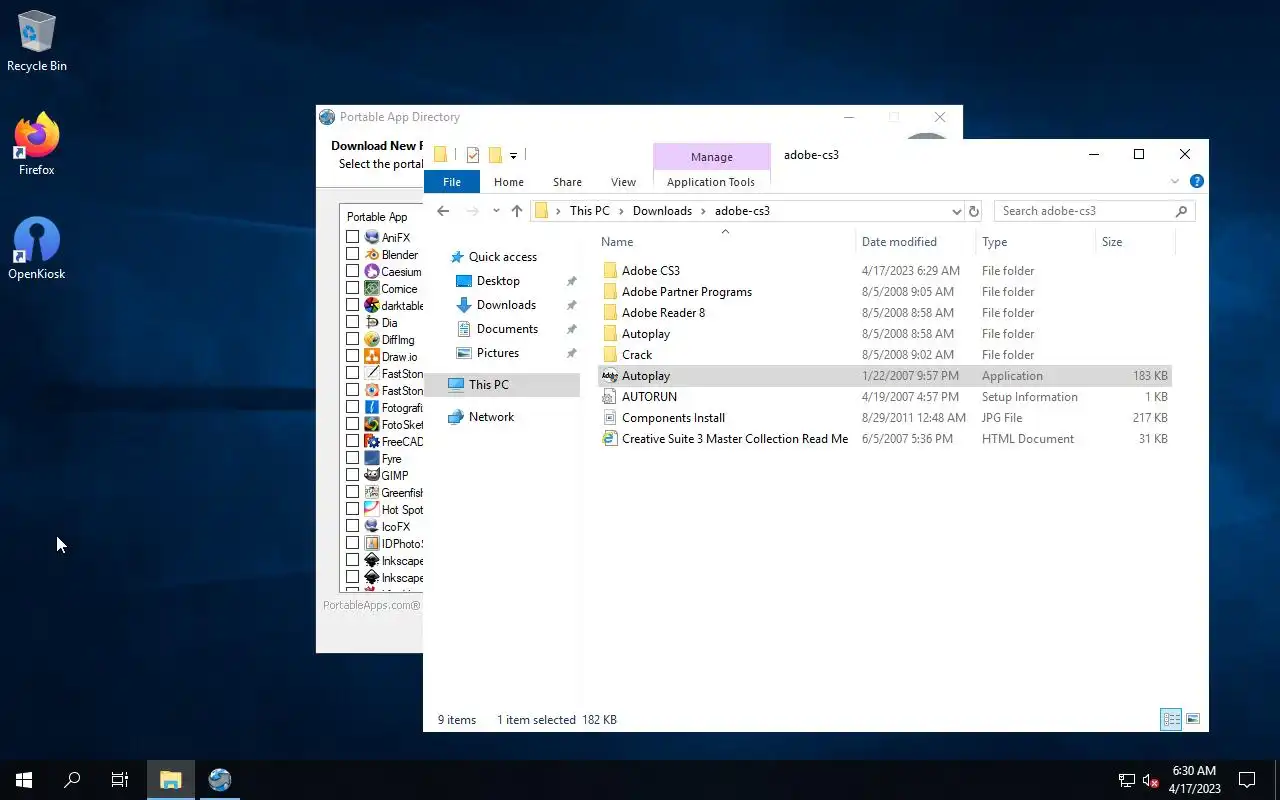Click the Up one level arrow
Viewport: 1280px width, 800px height.
[516, 211]
